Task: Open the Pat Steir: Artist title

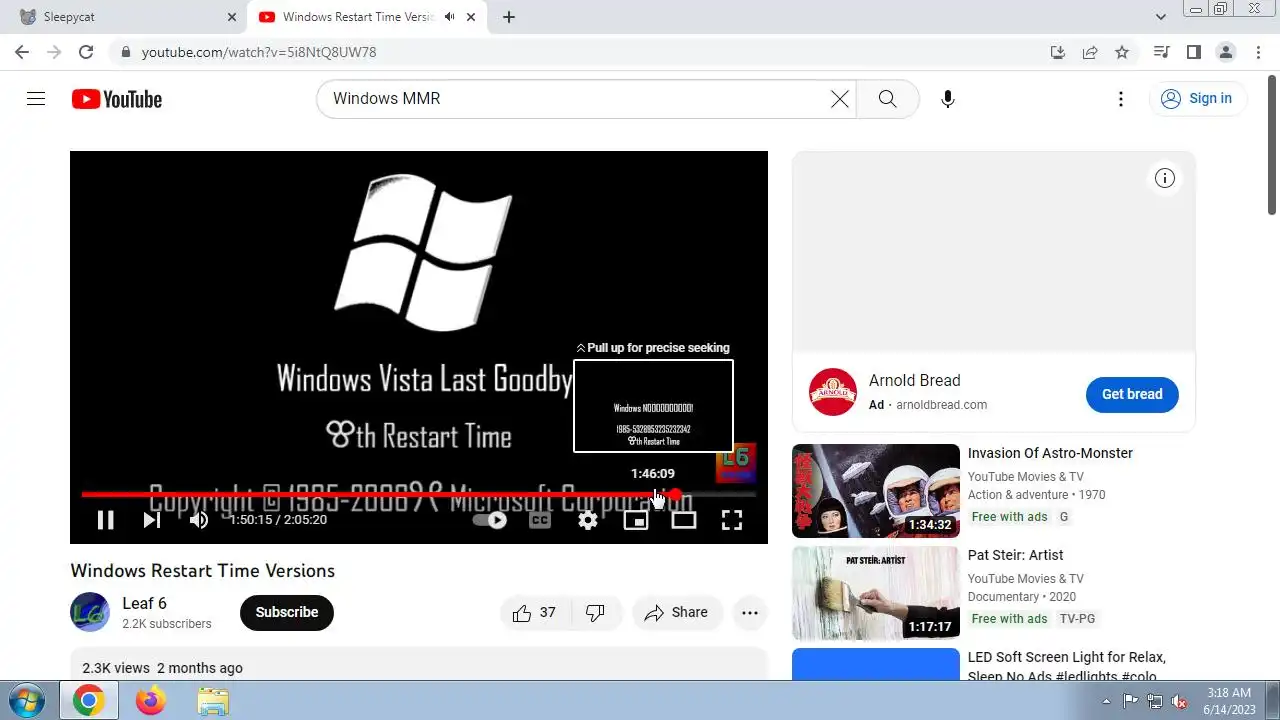Action: coord(1015,555)
